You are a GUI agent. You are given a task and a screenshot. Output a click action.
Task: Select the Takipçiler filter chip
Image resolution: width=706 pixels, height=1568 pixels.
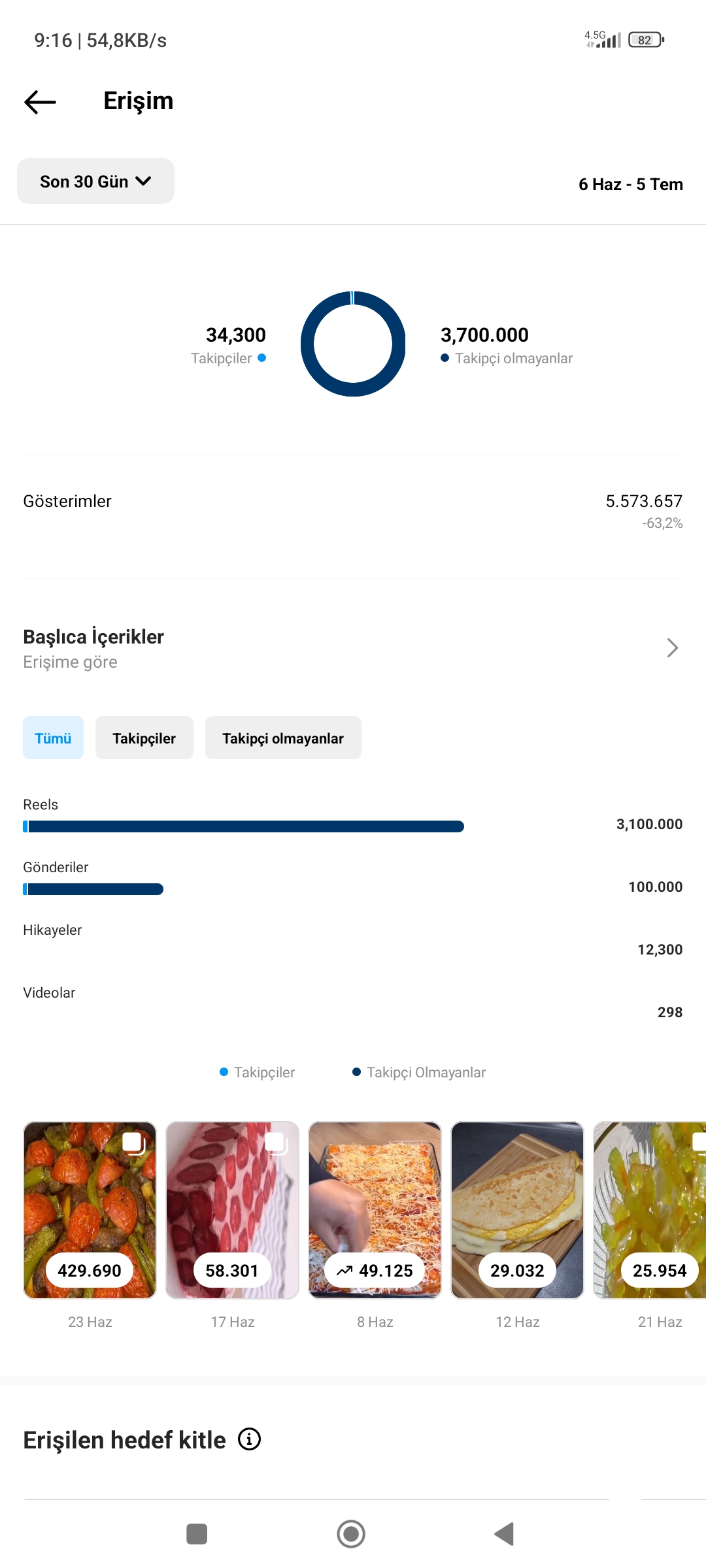point(144,738)
